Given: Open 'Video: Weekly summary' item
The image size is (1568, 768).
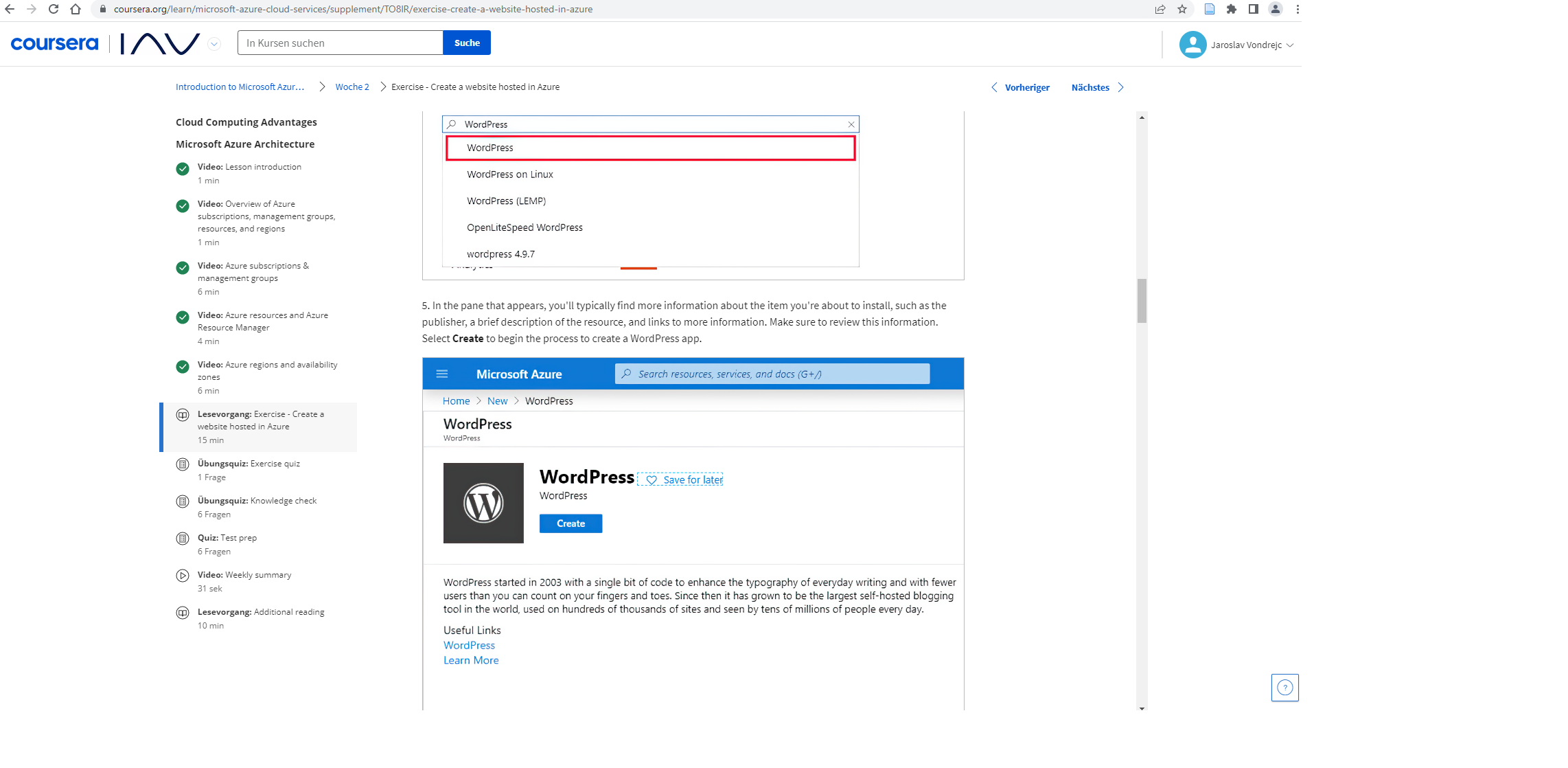Looking at the screenshot, I should point(260,581).
